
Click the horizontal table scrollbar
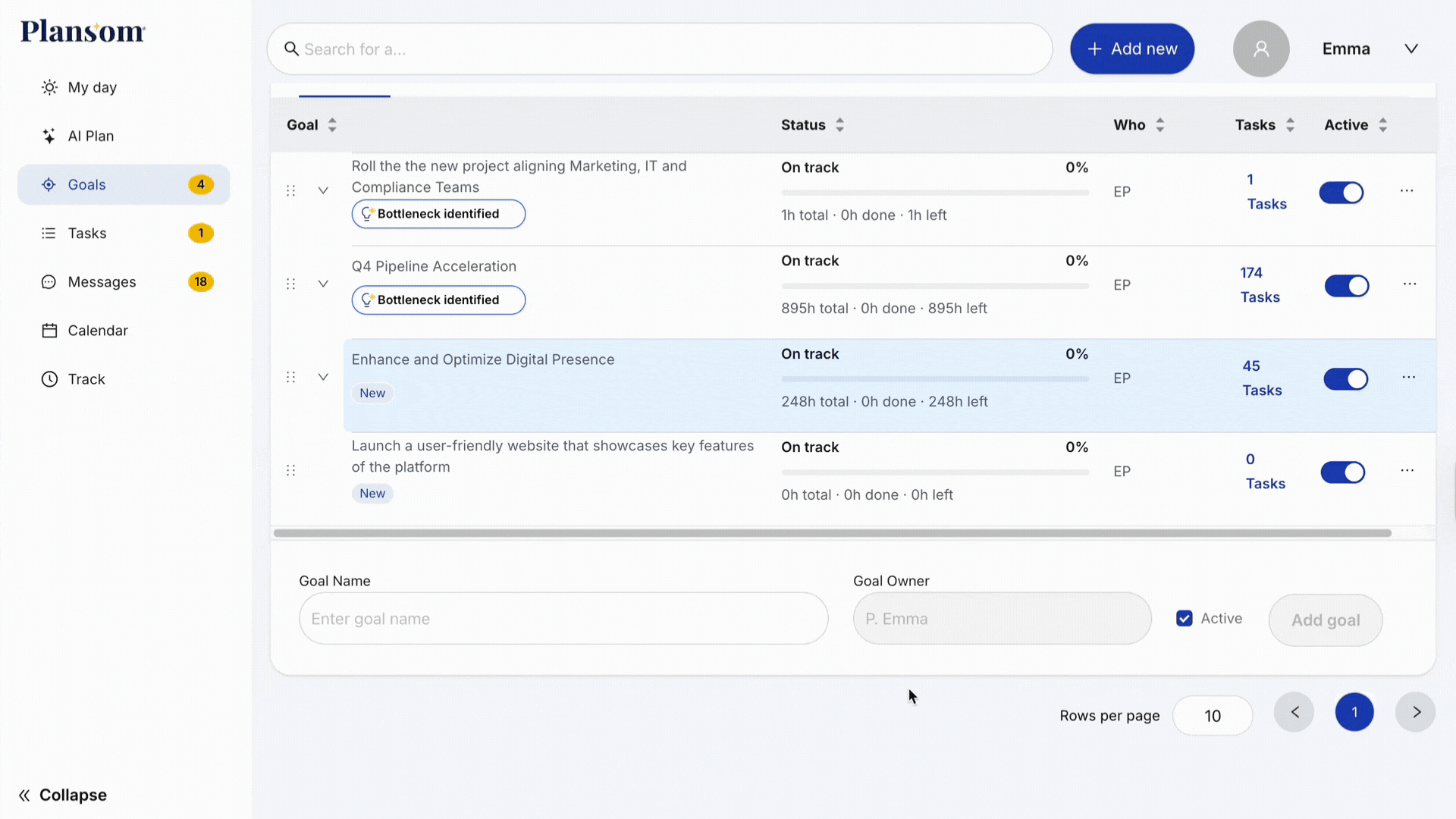coord(832,533)
